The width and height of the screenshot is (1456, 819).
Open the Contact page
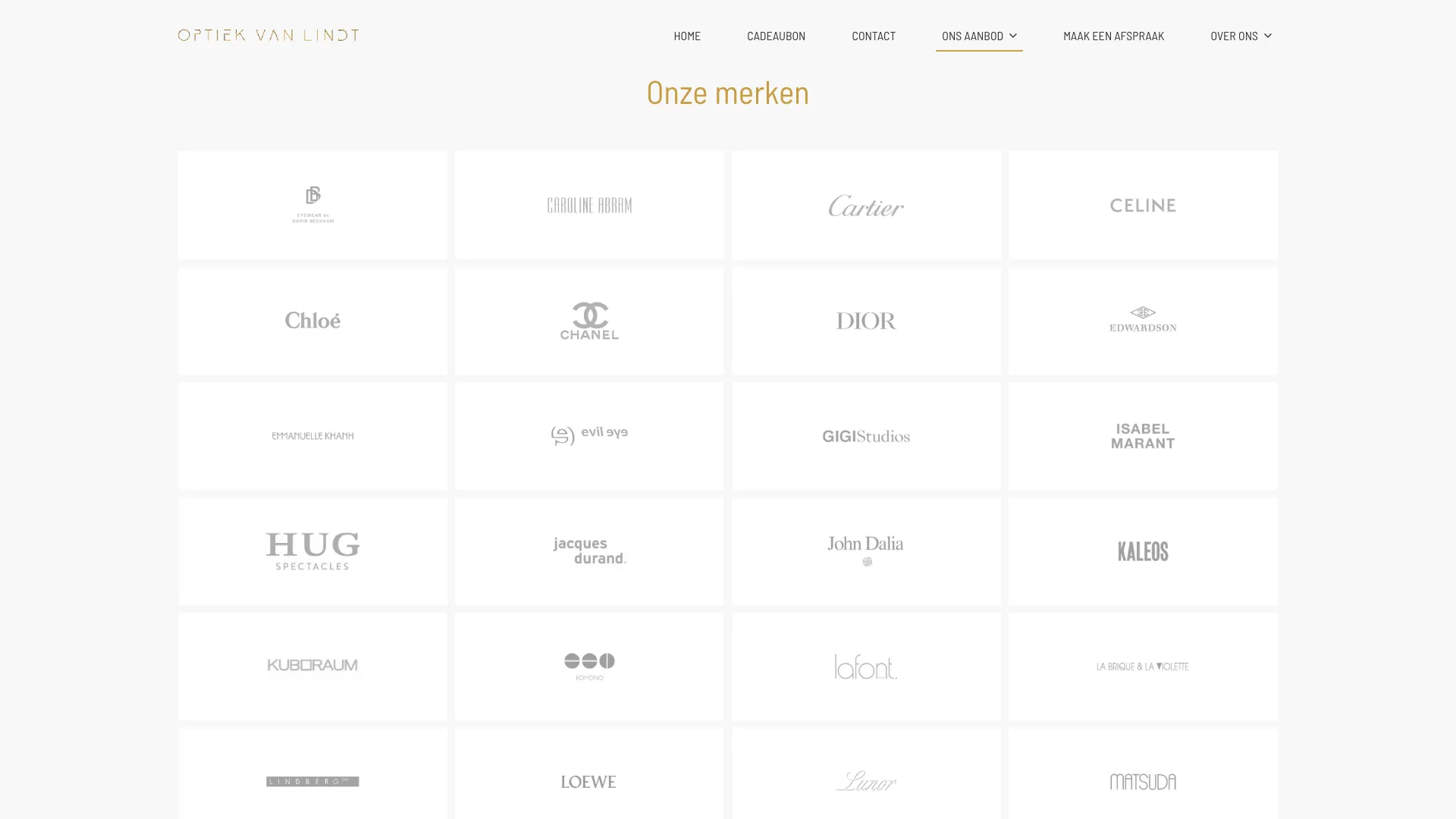point(874,36)
